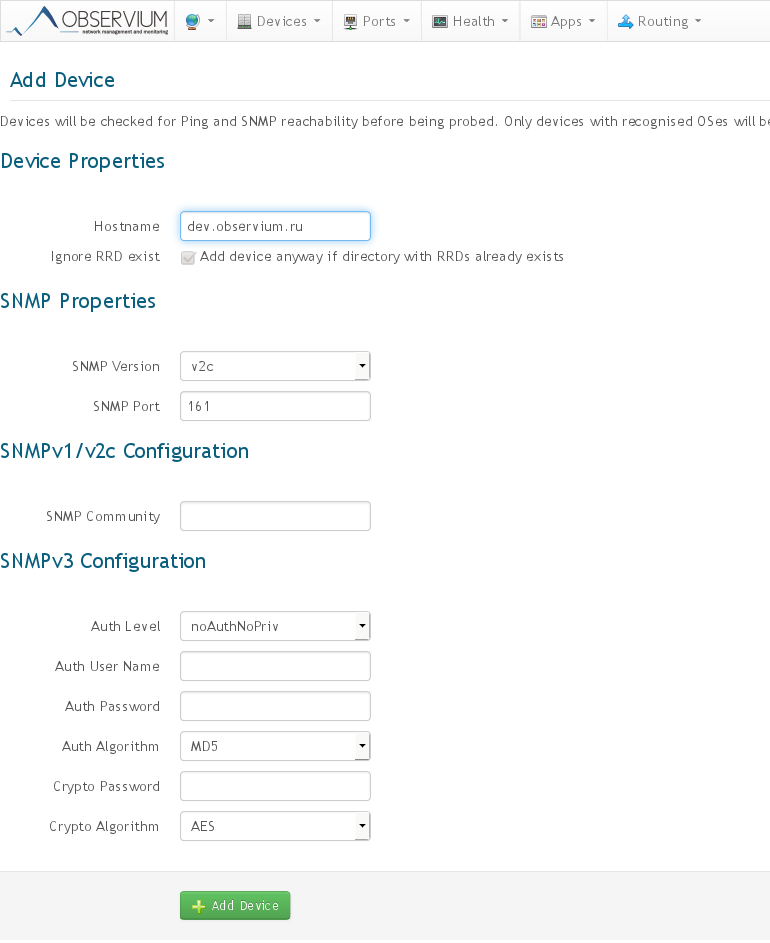Click the Health monitor icon

tap(440, 21)
